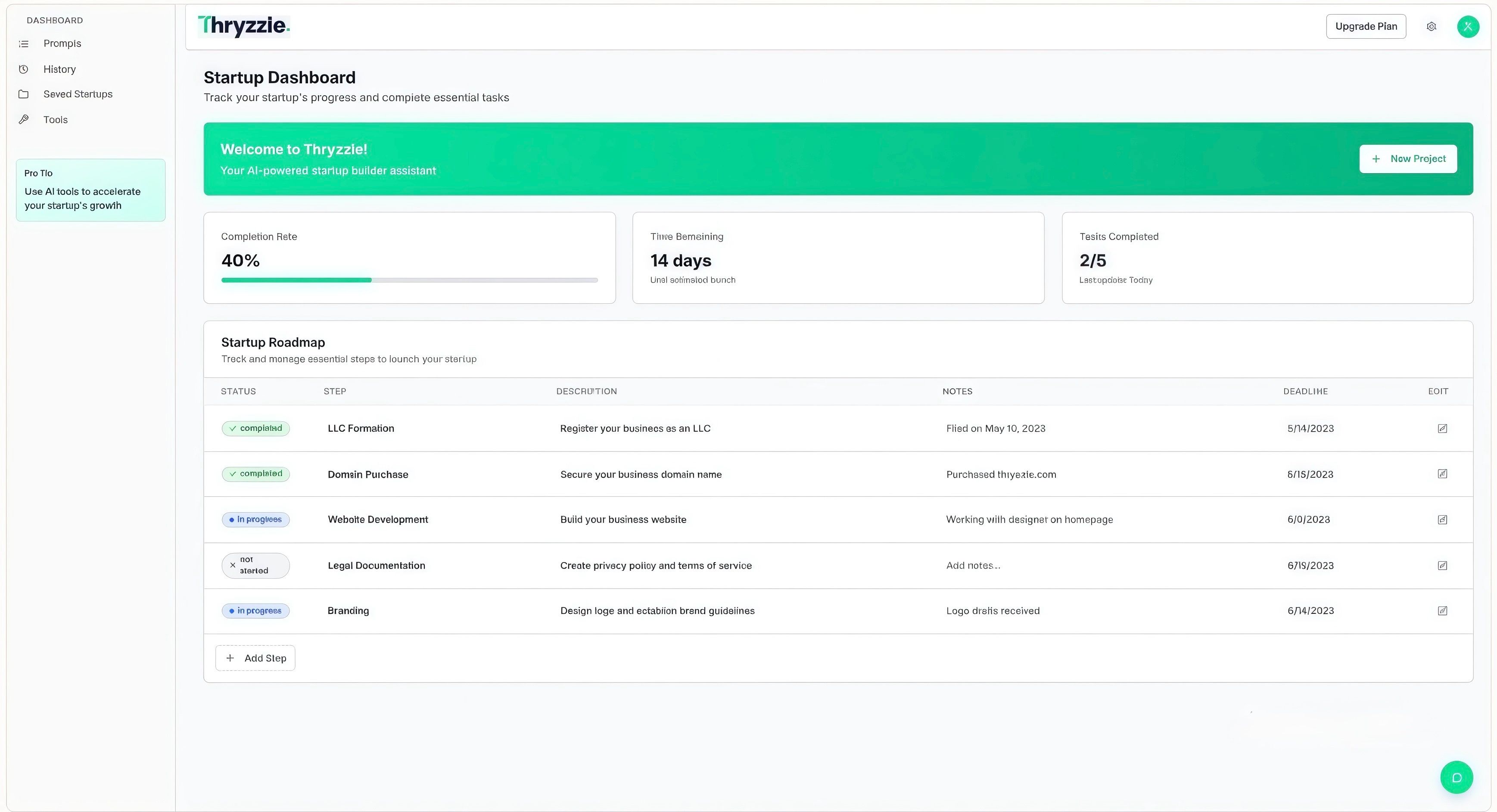This screenshot has width=1497, height=812.
Task: Click Add Step button text
Action: (x=265, y=658)
